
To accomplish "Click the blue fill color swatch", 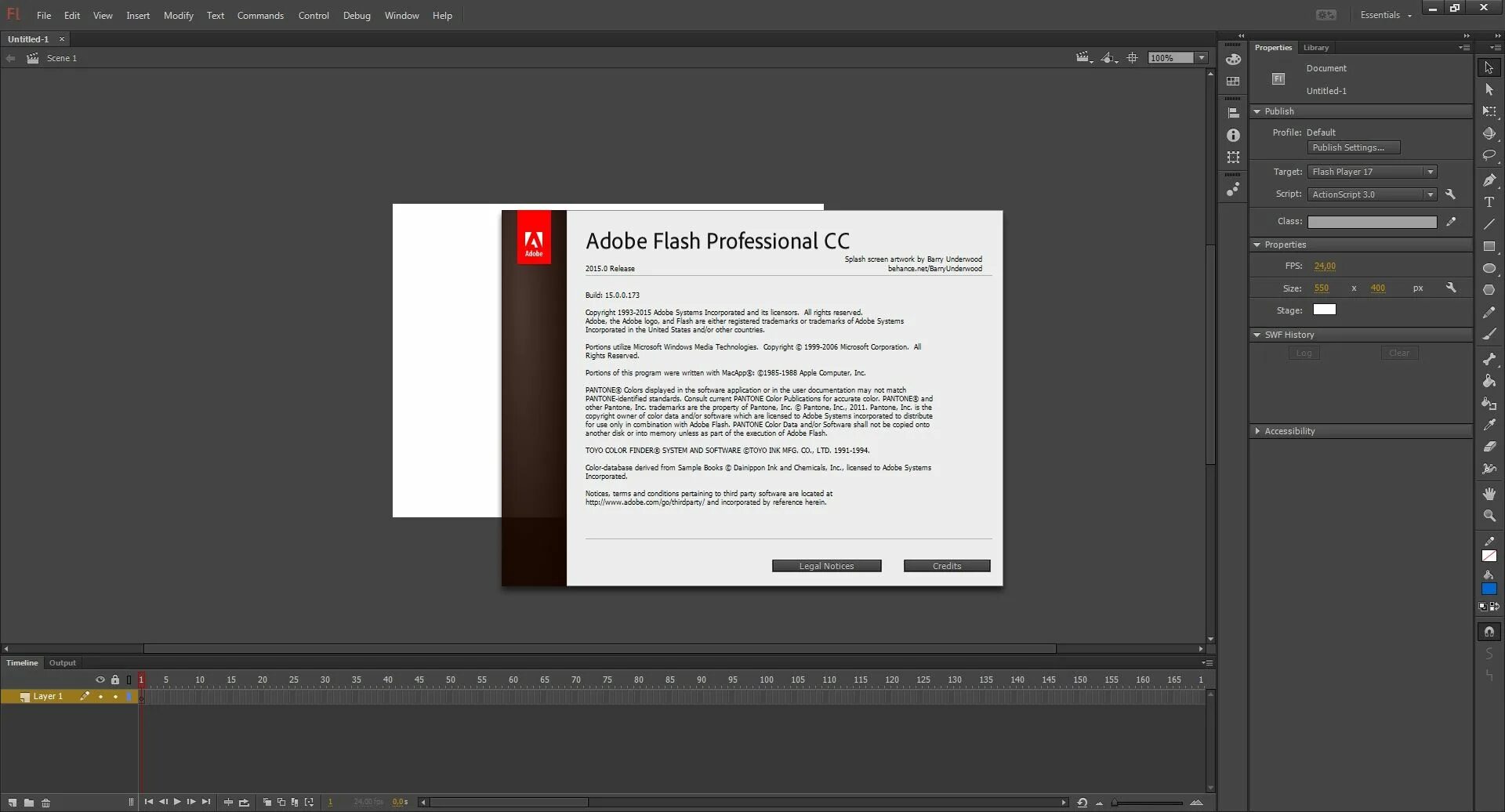I will tap(1489, 589).
